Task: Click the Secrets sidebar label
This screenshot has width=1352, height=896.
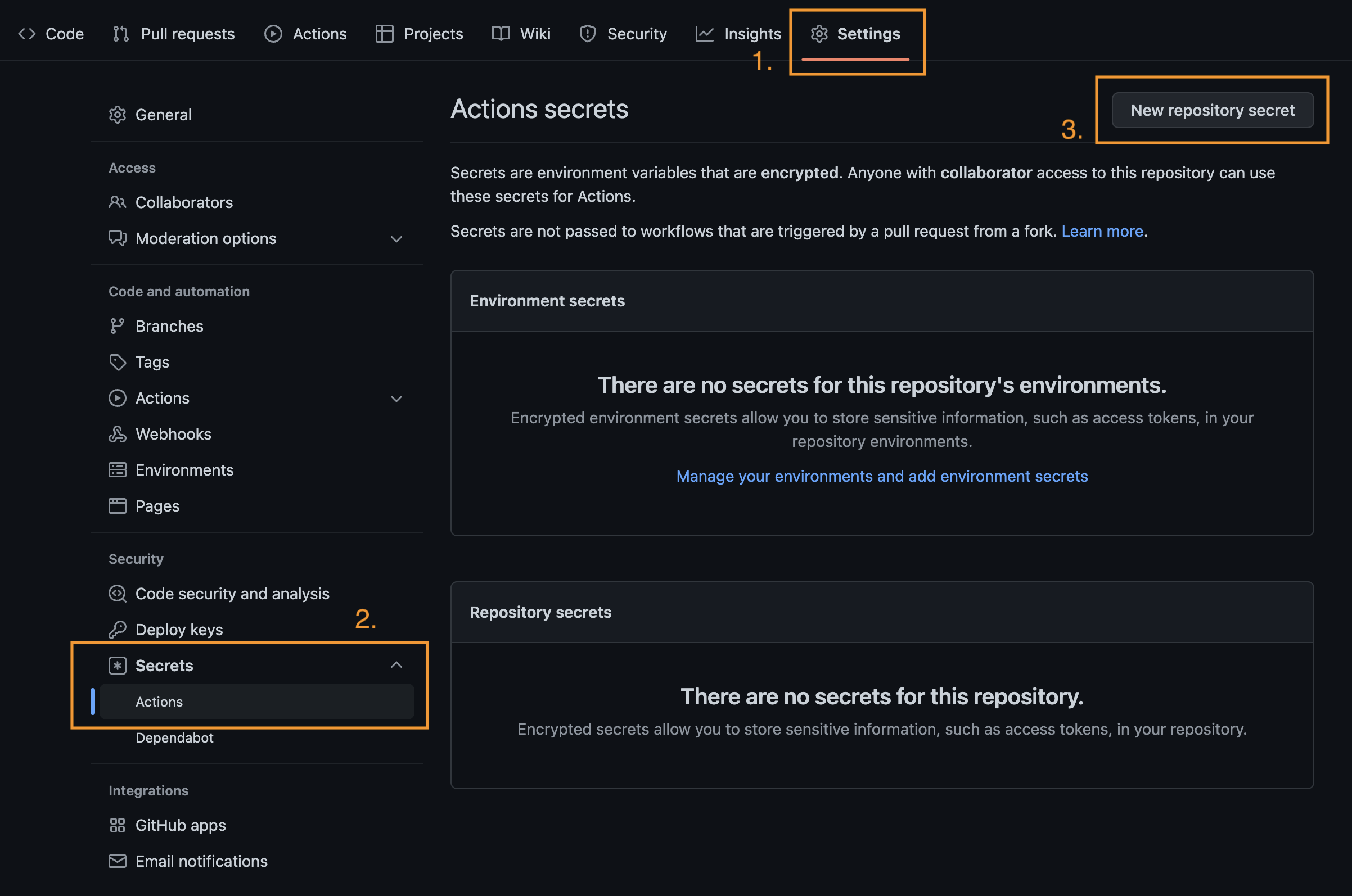Action: (x=164, y=665)
